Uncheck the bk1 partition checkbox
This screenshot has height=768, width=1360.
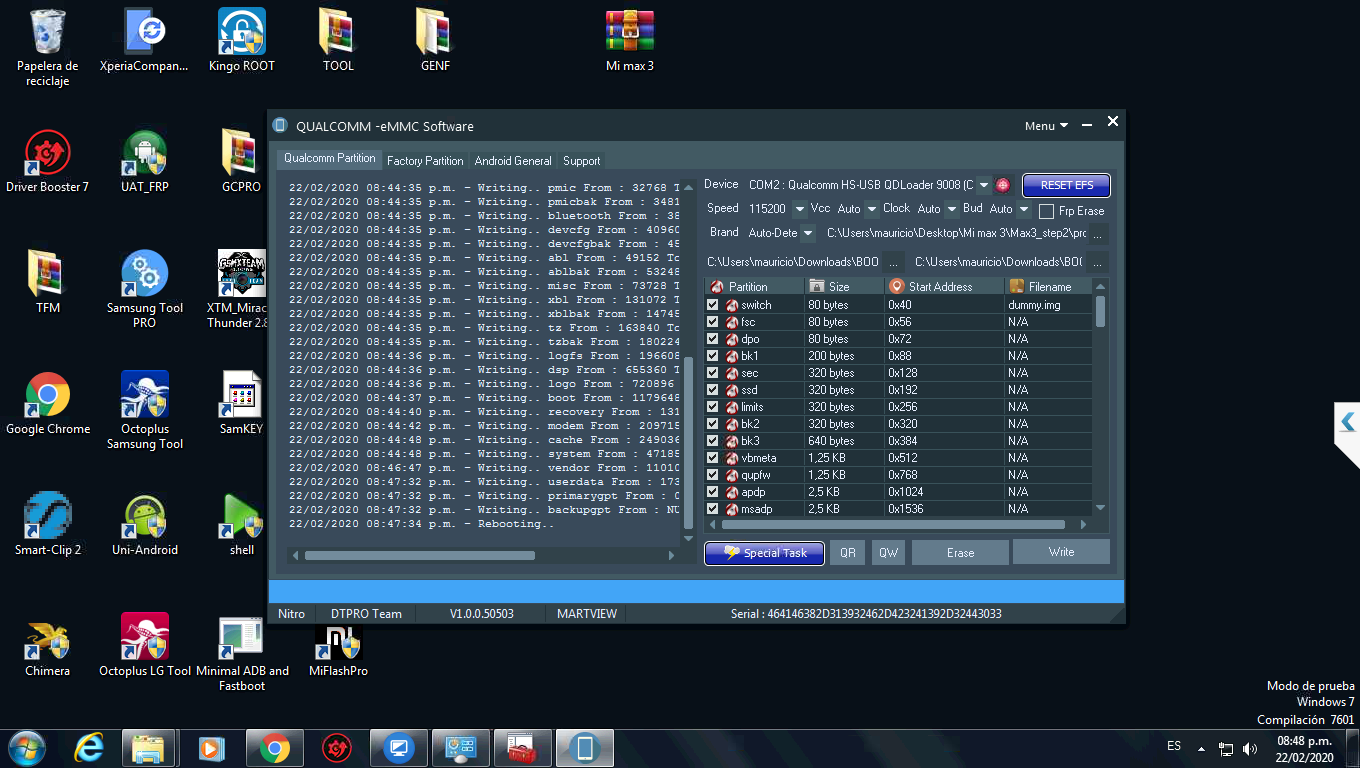tap(713, 356)
